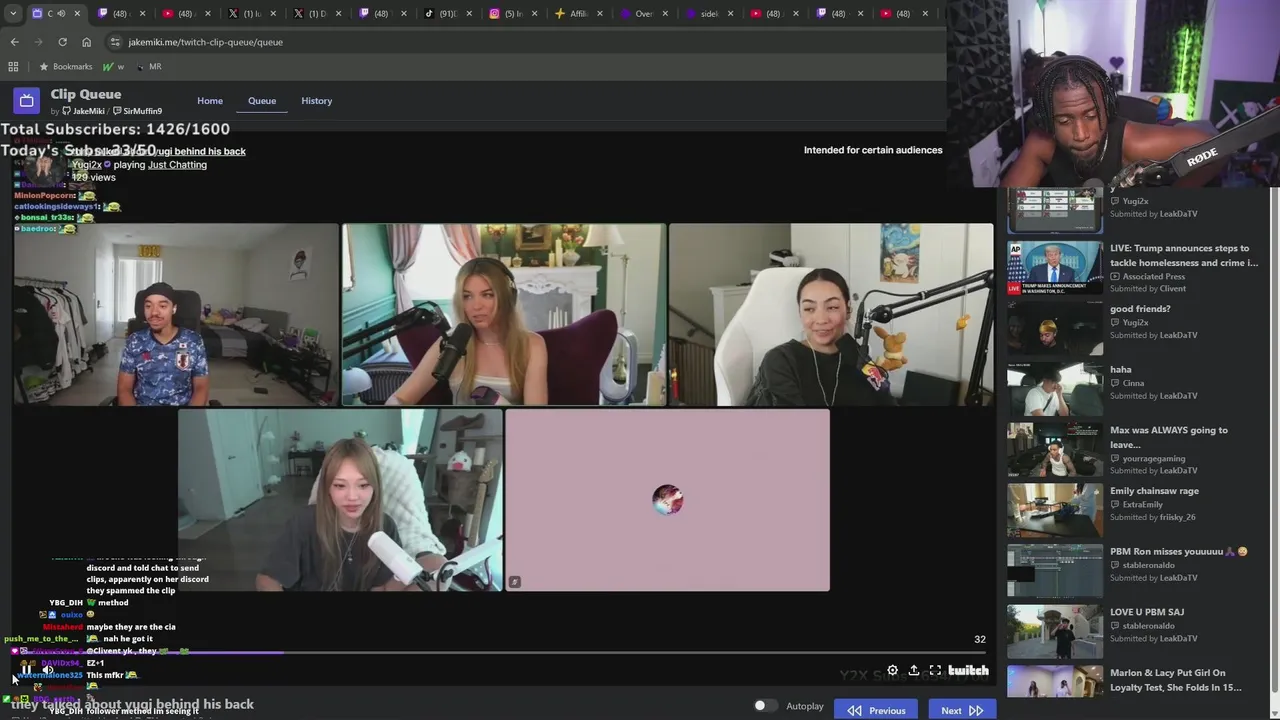This screenshot has width=1280, height=720.
Task: Select the 'LOVE U PBM SAJ' clip thumbnail
Action: (x=1055, y=632)
